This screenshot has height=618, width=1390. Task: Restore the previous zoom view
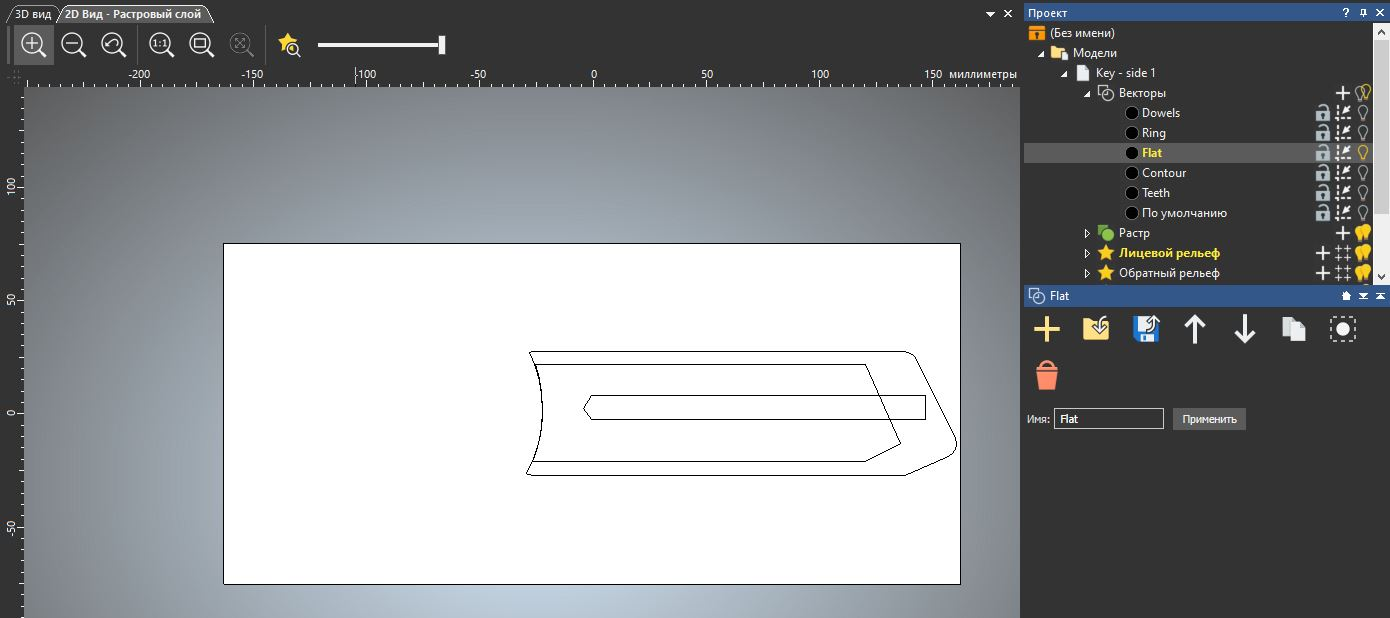coord(113,45)
